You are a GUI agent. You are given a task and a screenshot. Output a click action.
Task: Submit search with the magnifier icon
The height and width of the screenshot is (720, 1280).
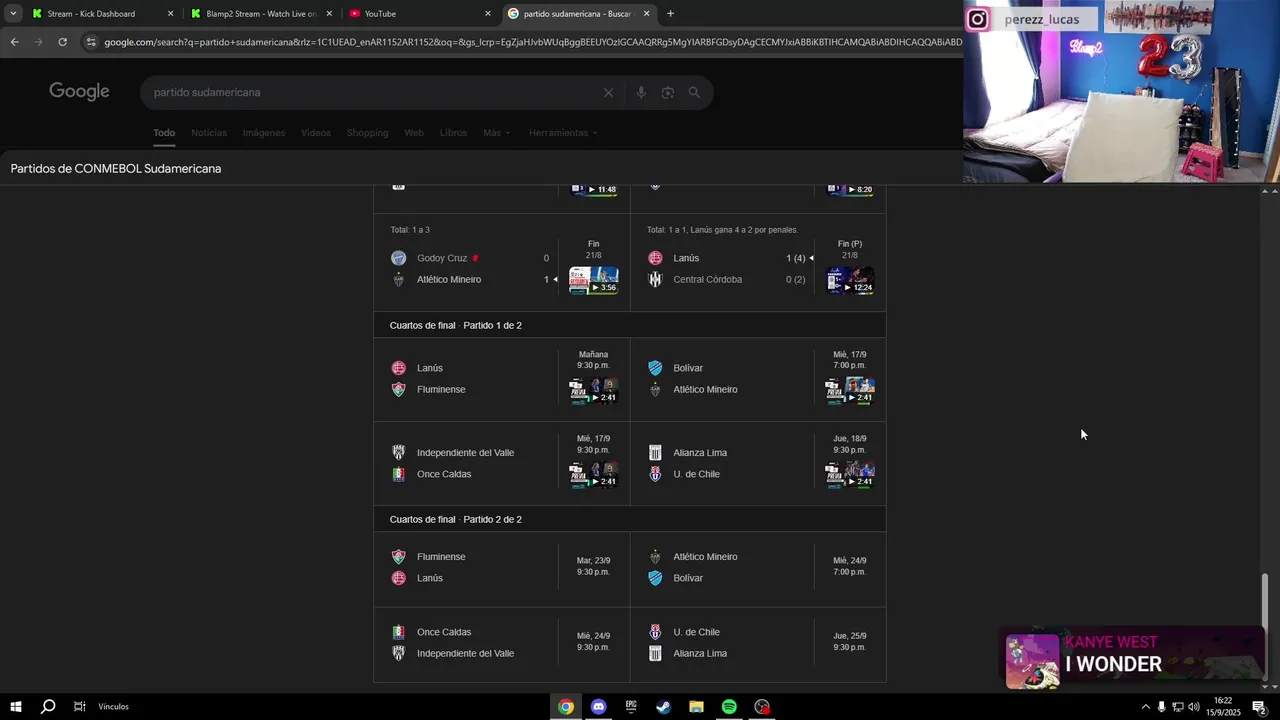click(x=694, y=93)
